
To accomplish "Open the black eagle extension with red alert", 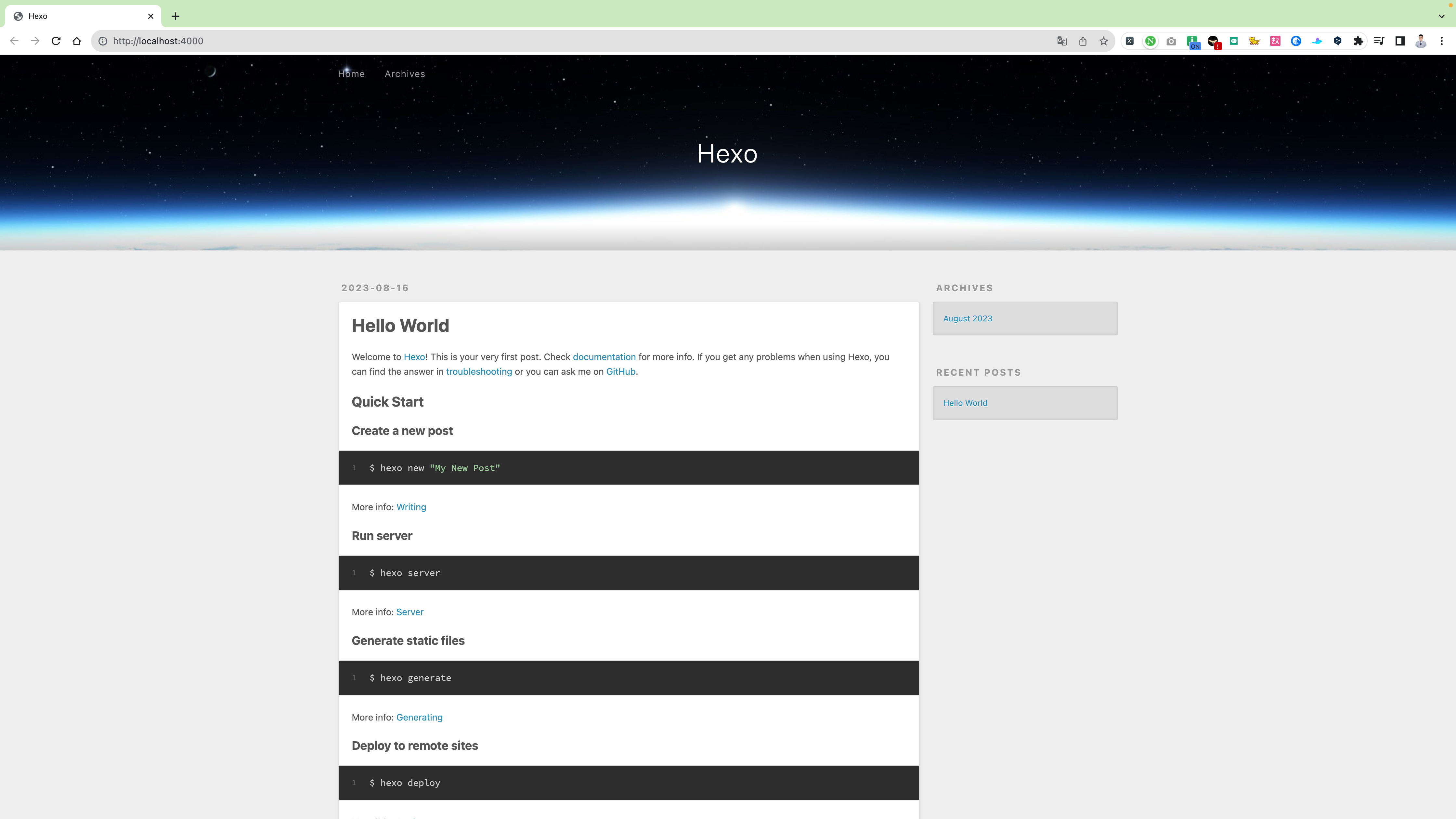I will coord(1214,42).
